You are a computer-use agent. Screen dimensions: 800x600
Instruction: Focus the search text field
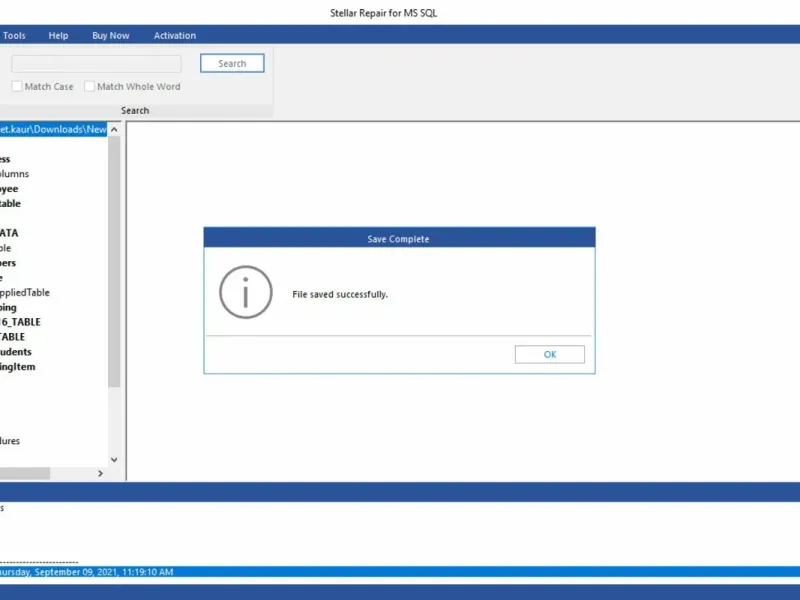pos(96,64)
